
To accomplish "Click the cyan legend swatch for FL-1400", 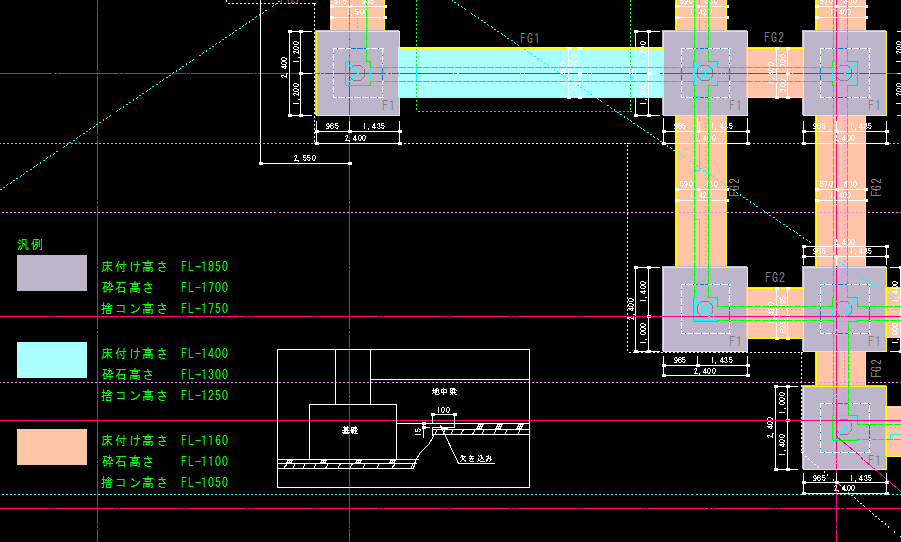I will [52, 360].
